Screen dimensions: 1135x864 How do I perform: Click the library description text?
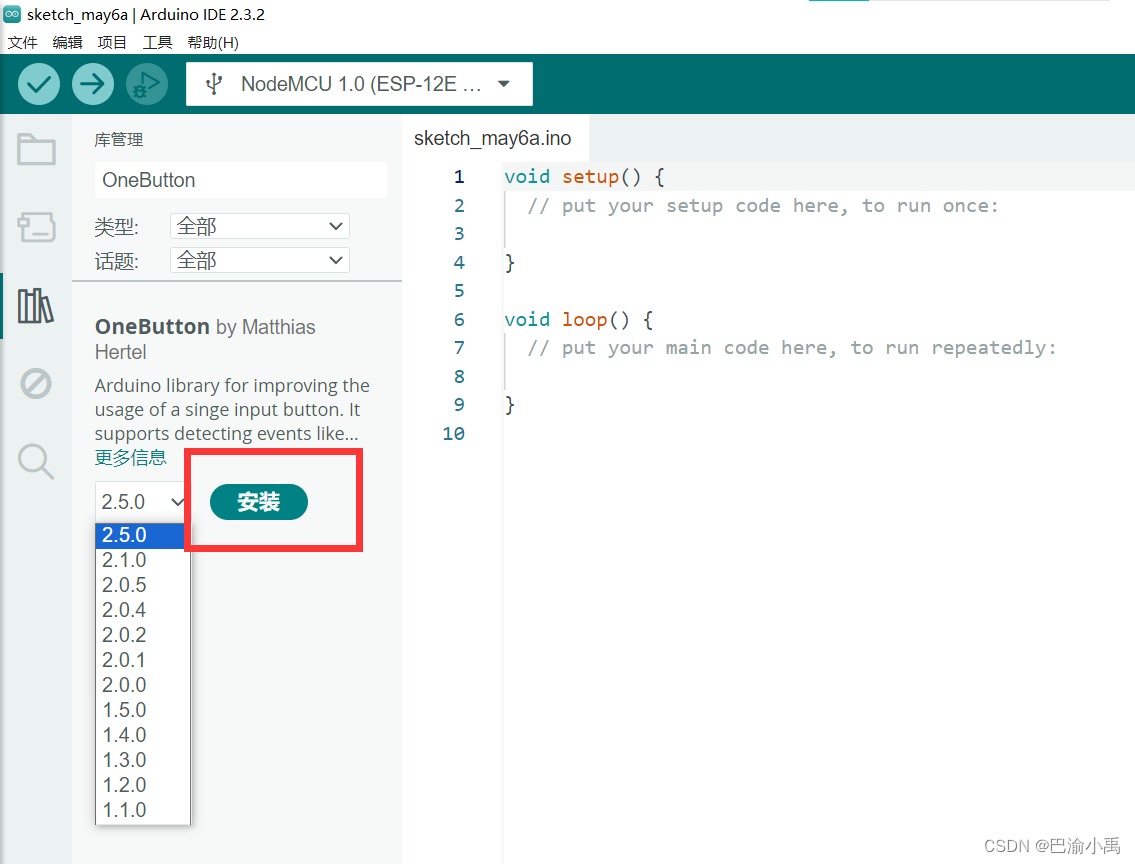[x=232, y=410]
